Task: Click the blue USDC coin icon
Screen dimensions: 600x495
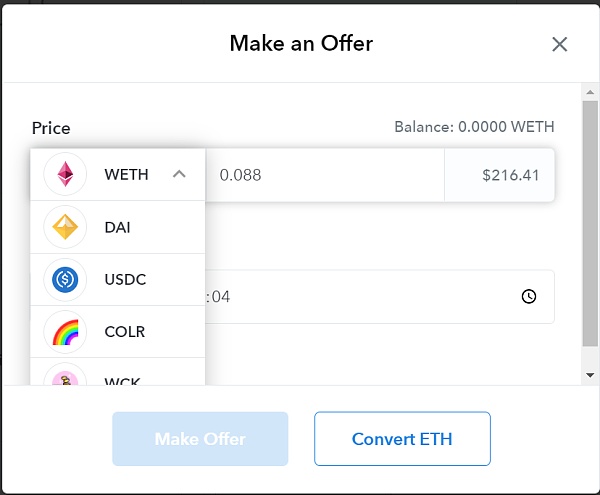Action: (x=65, y=280)
